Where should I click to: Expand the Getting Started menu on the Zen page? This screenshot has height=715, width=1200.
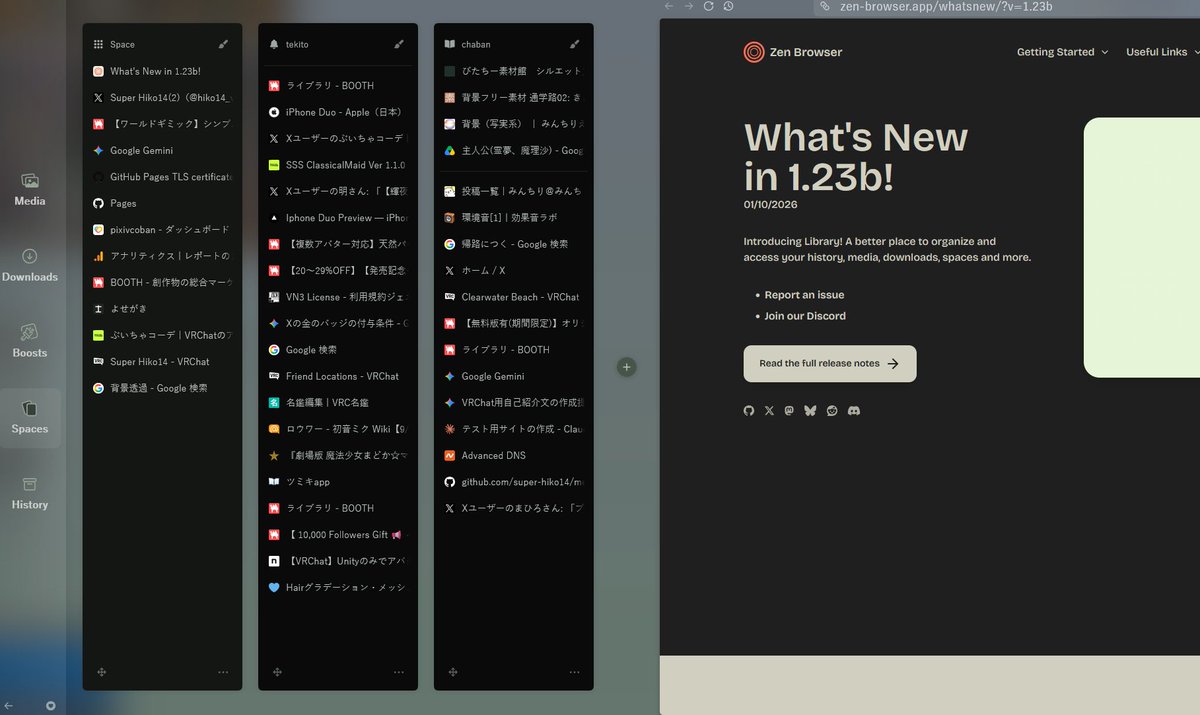(x=1062, y=52)
